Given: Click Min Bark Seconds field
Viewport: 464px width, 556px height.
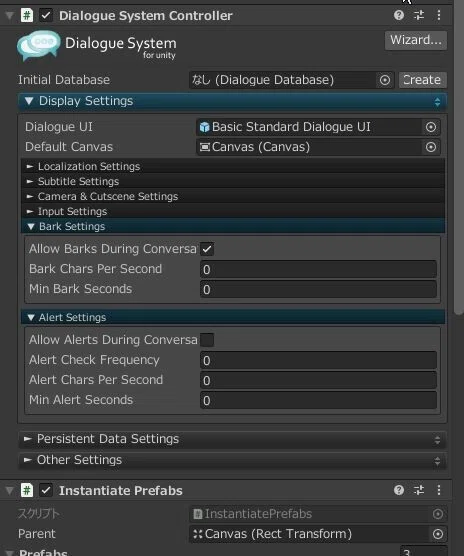Looking at the screenshot, I should [318, 289].
